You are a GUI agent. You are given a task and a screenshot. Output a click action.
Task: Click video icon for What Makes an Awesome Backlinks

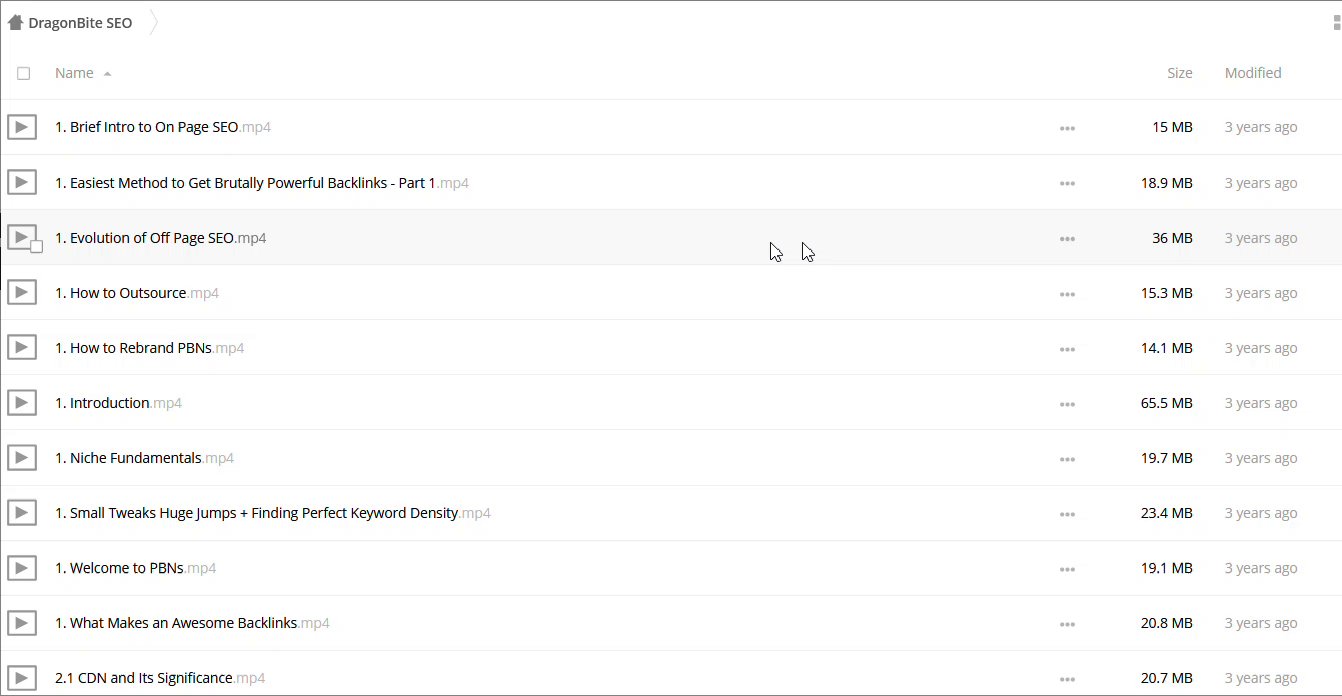(22, 623)
